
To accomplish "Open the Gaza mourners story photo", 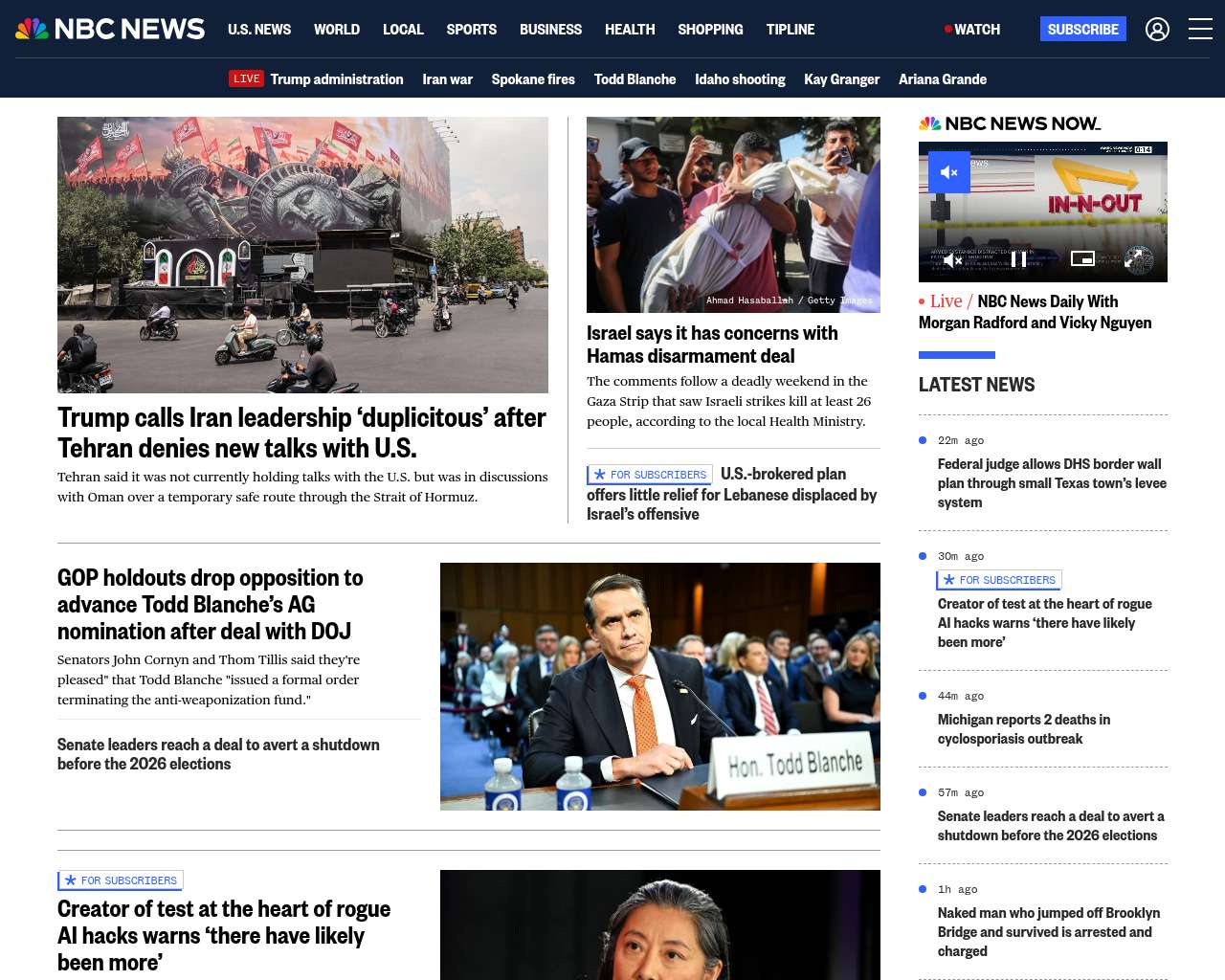I will 733,214.
